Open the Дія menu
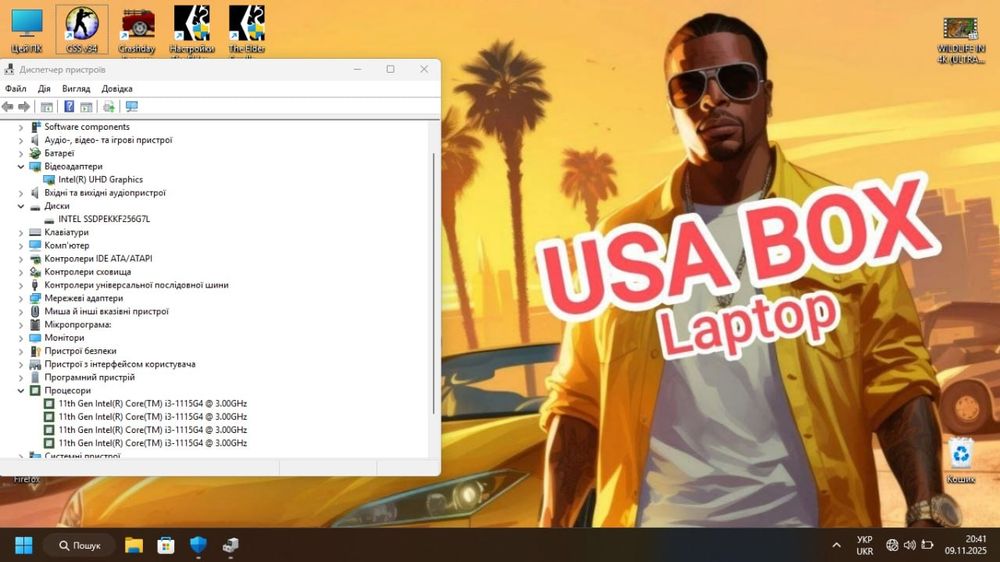Screen dimensions: 1000x562 (44, 89)
